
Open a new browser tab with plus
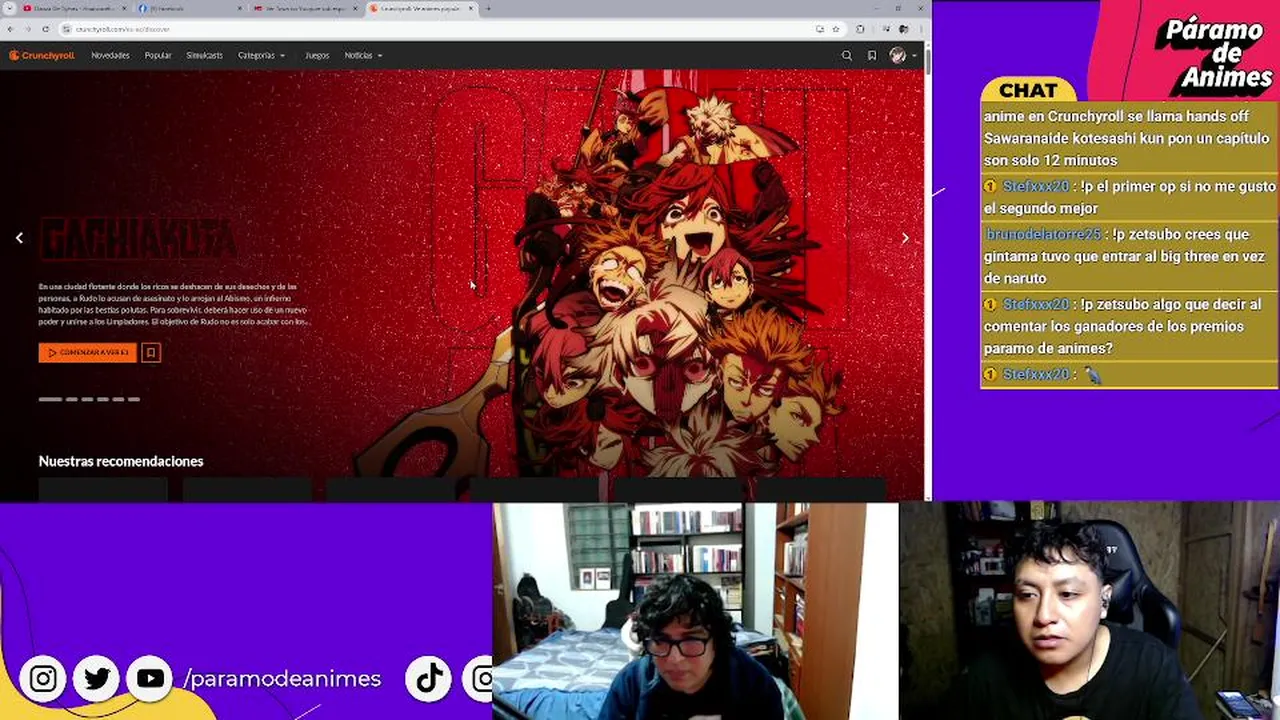tap(487, 9)
